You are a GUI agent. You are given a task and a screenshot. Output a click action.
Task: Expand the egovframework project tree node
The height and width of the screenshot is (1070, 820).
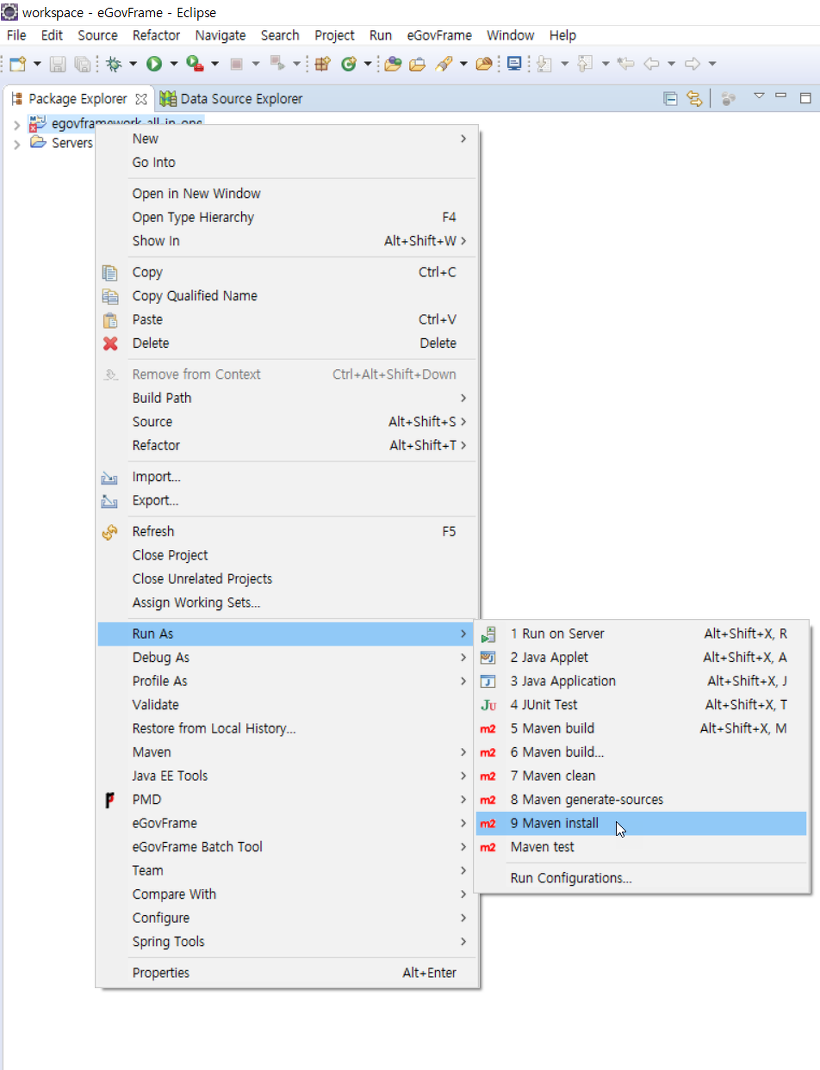pos(17,125)
